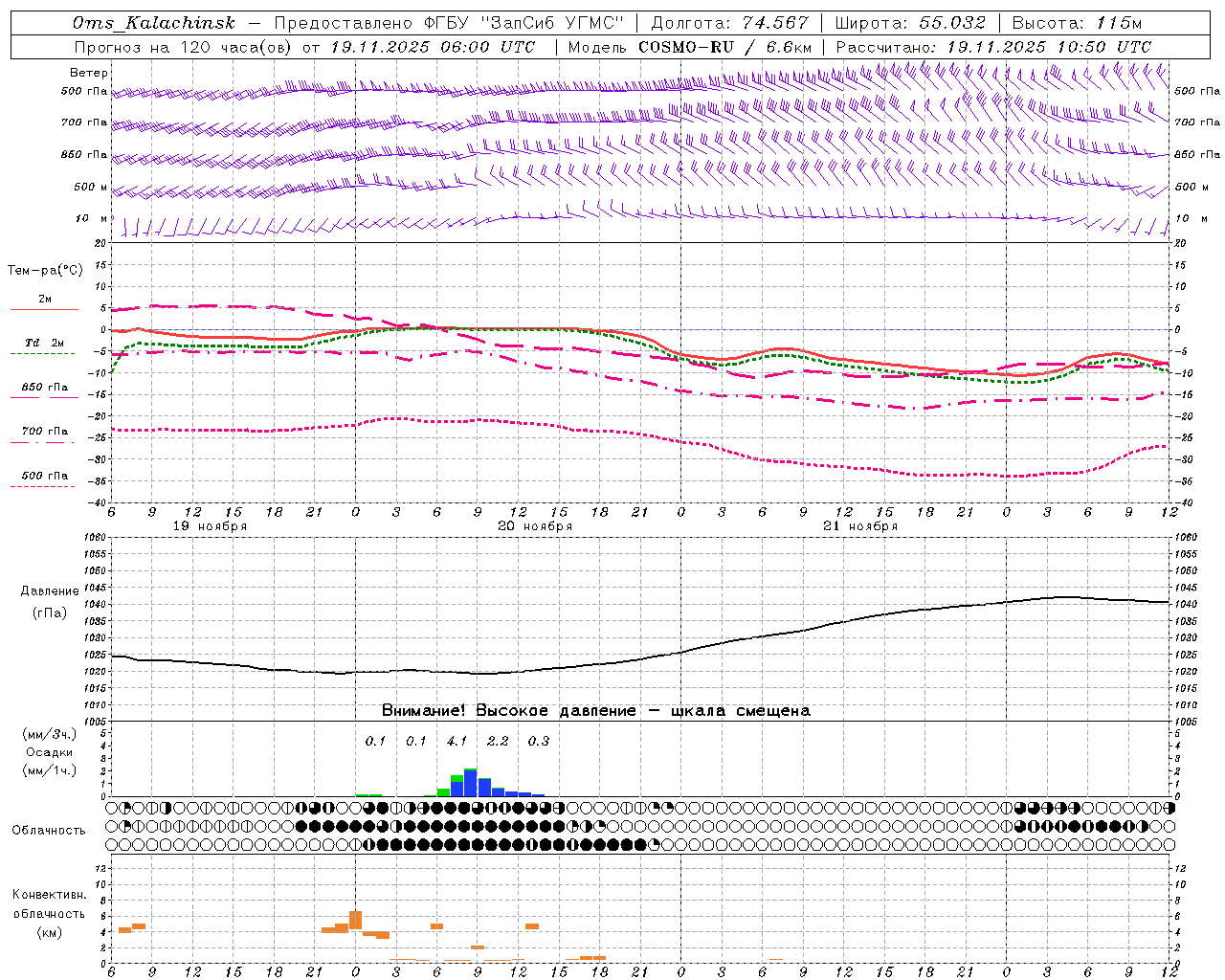Click the 500 м wind level label at left
Image resolution: width=1225 pixels, height=980 pixels.
[x=91, y=188]
